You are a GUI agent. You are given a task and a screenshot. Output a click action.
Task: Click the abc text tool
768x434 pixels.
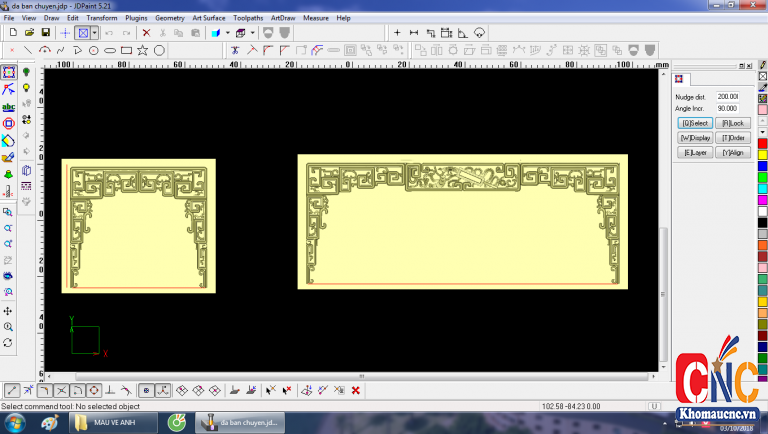8,107
